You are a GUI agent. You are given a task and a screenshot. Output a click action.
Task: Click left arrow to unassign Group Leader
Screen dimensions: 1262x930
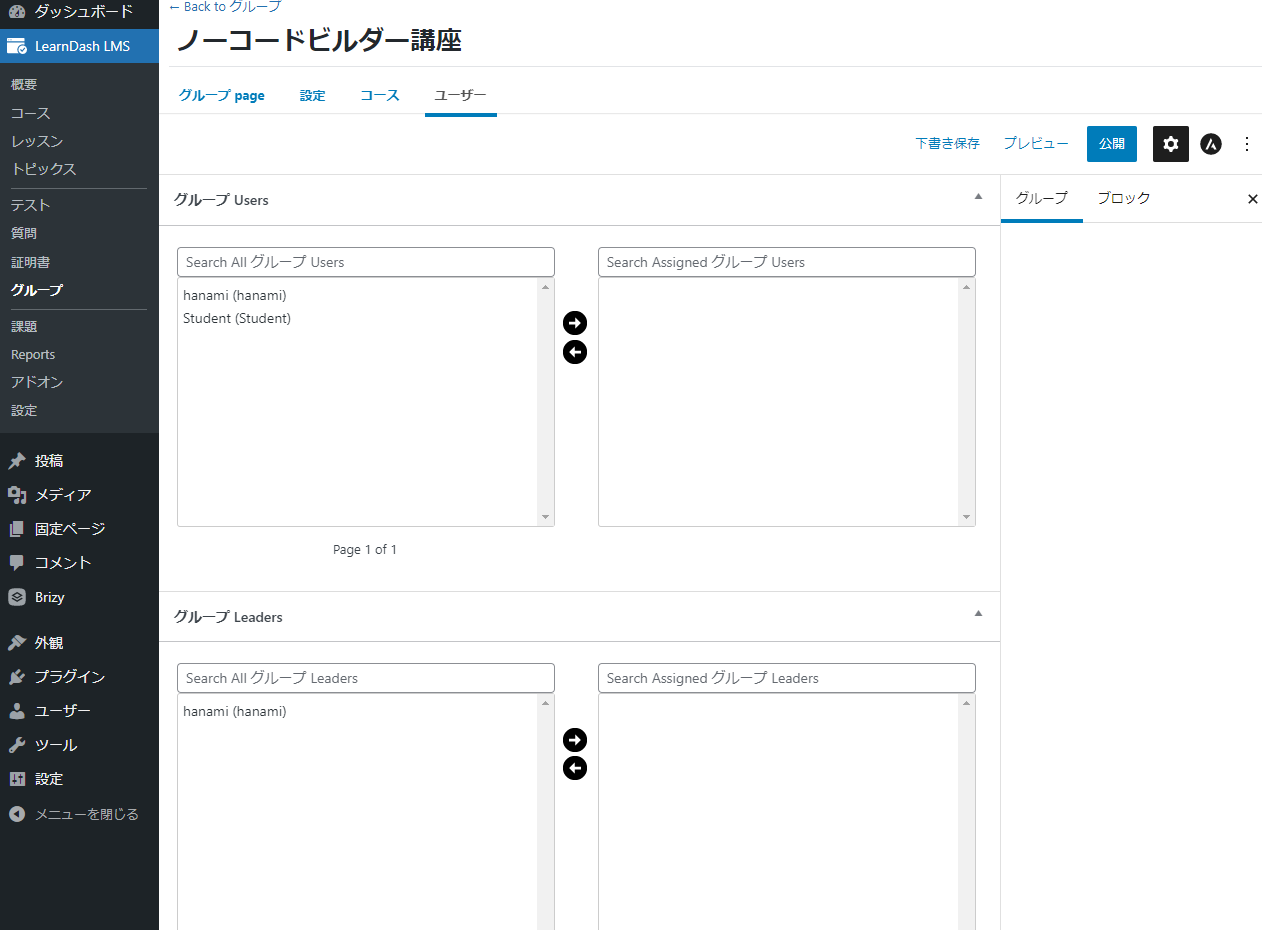[575, 768]
